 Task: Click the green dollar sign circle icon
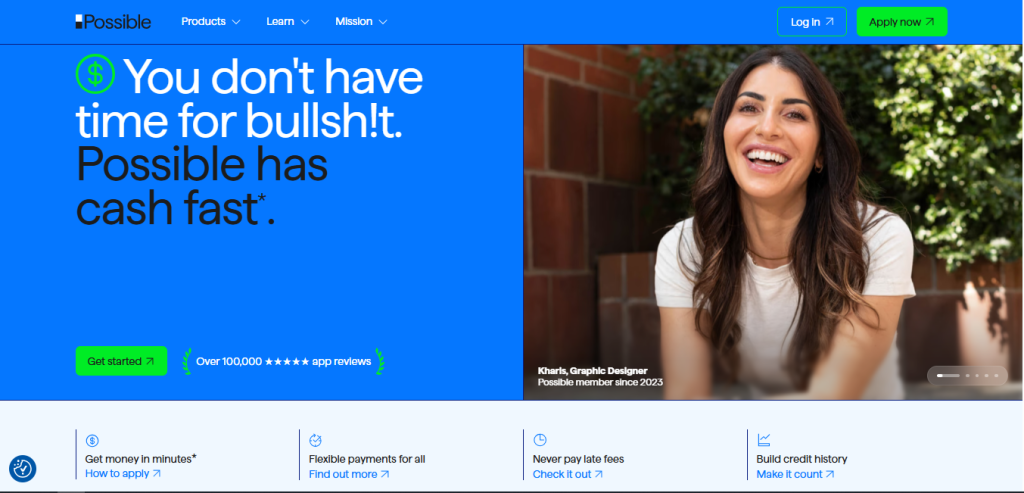(x=95, y=74)
